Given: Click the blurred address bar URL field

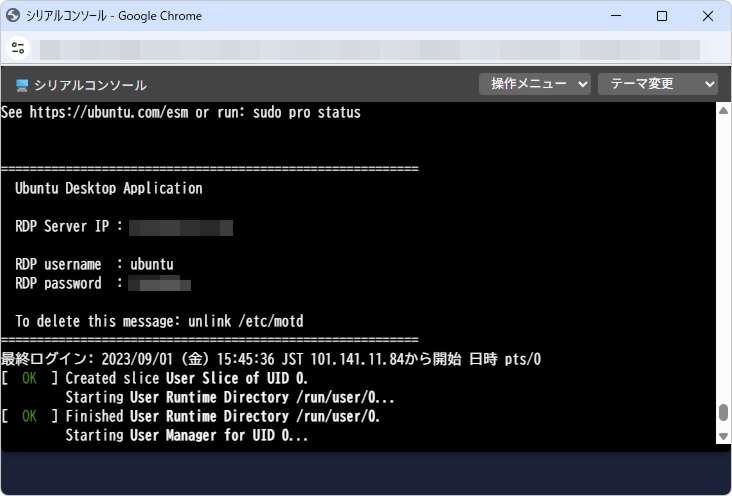Looking at the screenshot, I should tap(370, 48).
